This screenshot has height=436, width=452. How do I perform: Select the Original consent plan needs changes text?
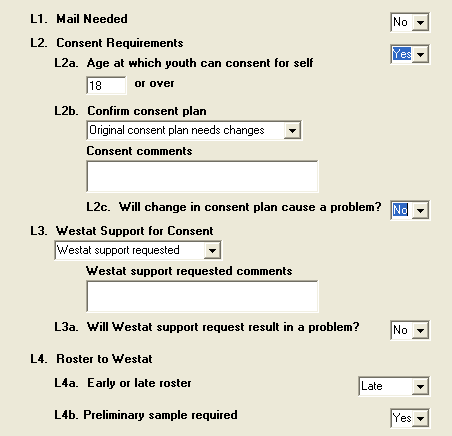(x=177, y=130)
